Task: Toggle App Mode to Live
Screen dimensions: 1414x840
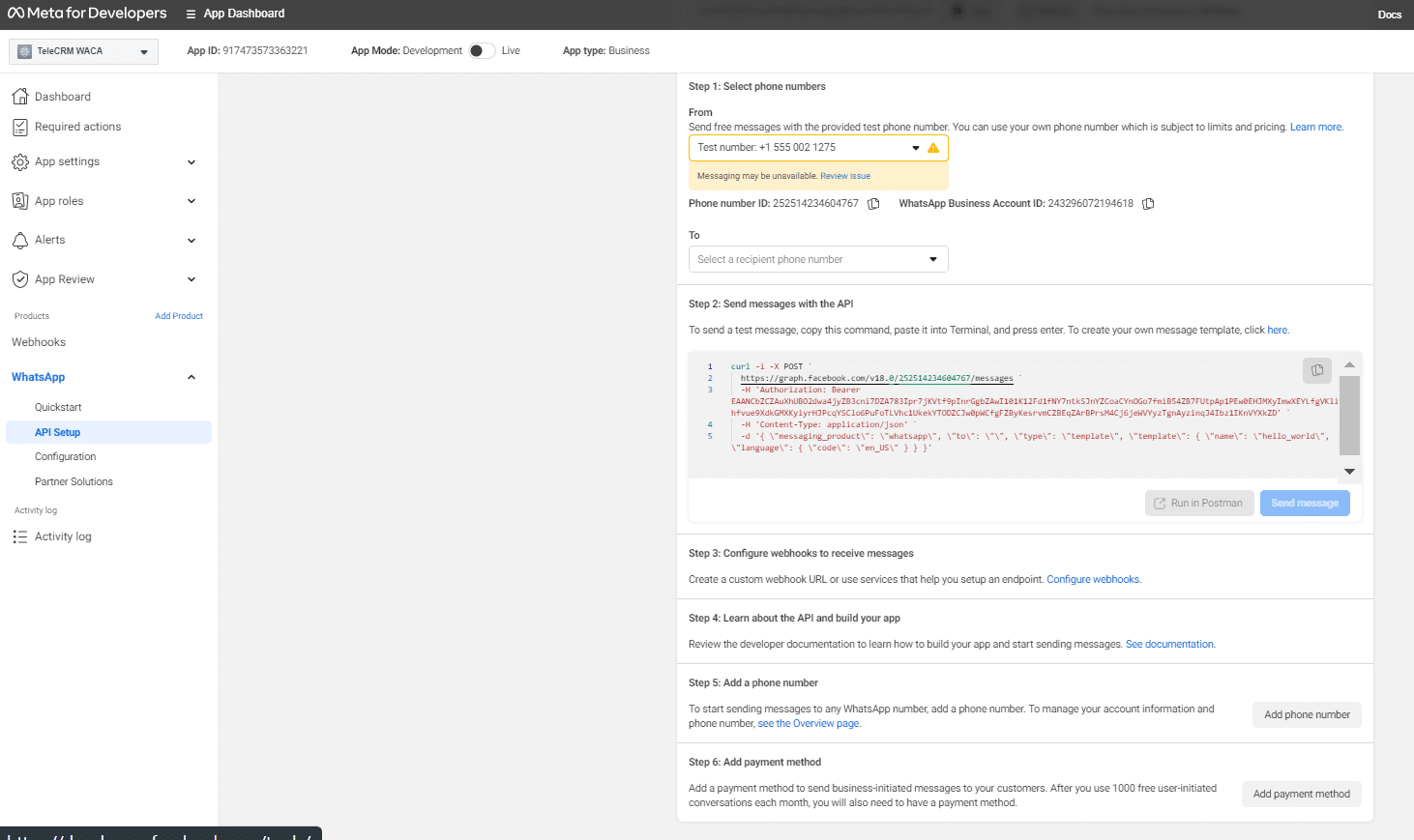Action: (482, 51)
